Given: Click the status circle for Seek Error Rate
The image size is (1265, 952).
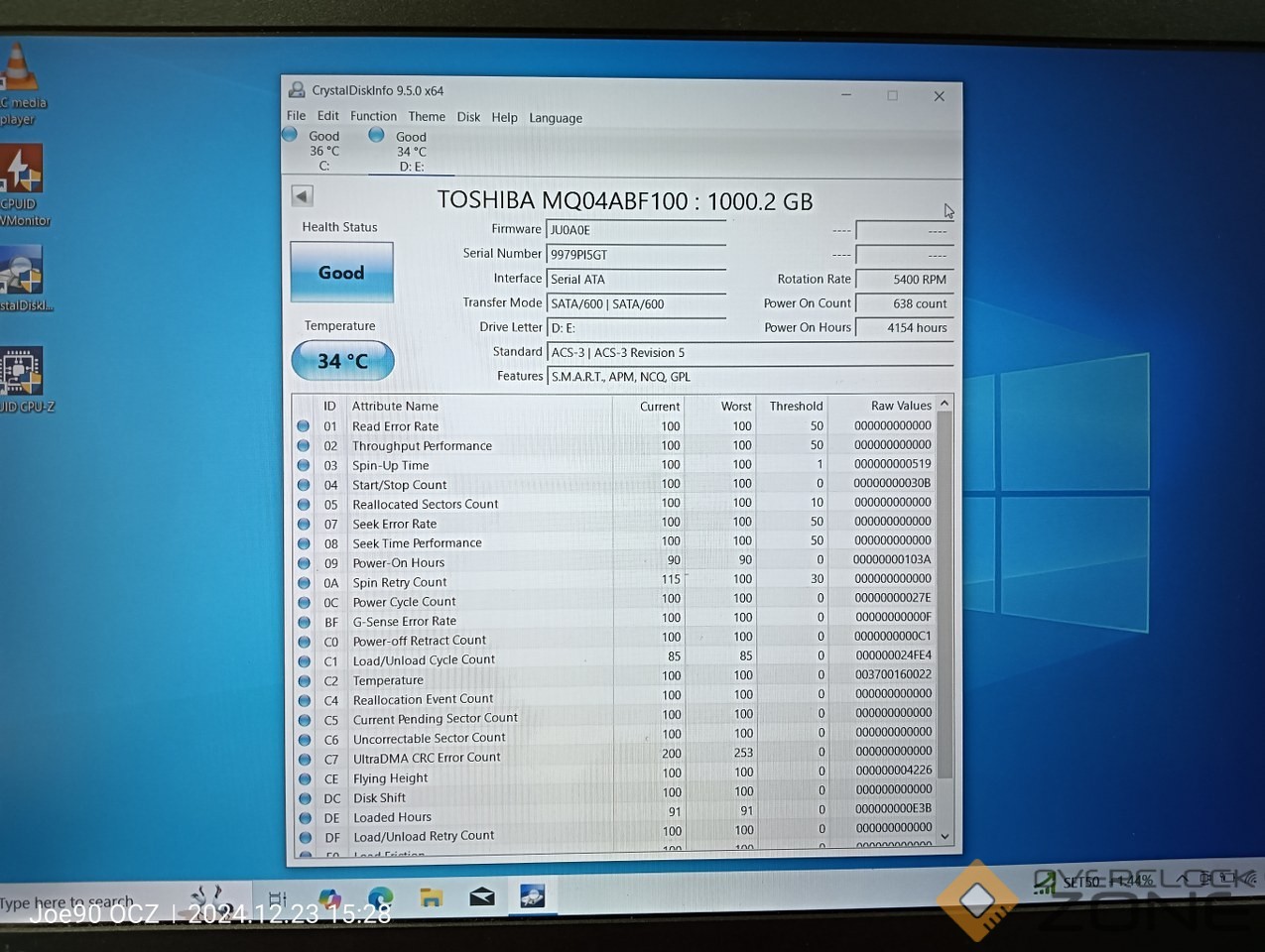Looking at the screenshot, I should pyautogui.click(x=304, y=524).
